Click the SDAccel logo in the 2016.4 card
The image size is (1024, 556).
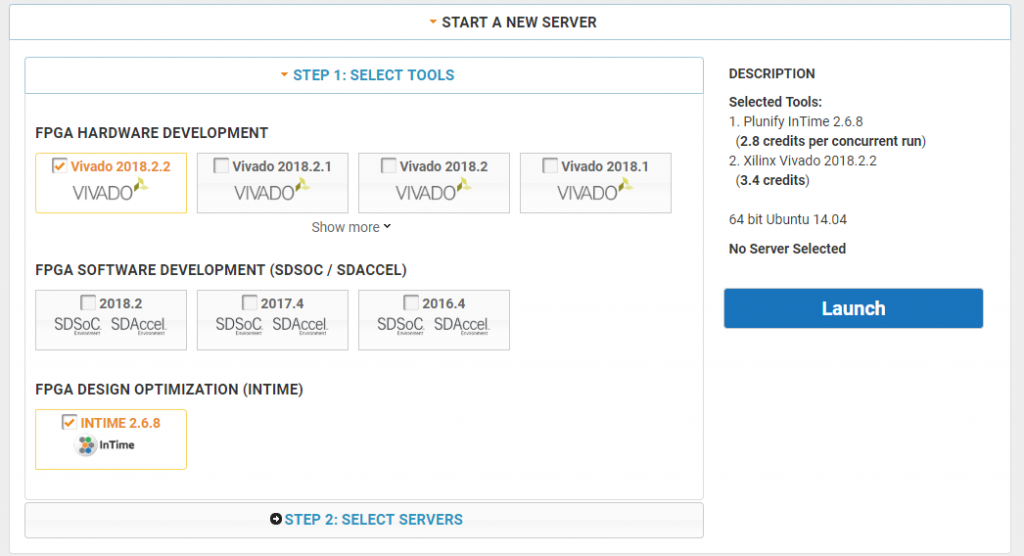tap(462, 325)
